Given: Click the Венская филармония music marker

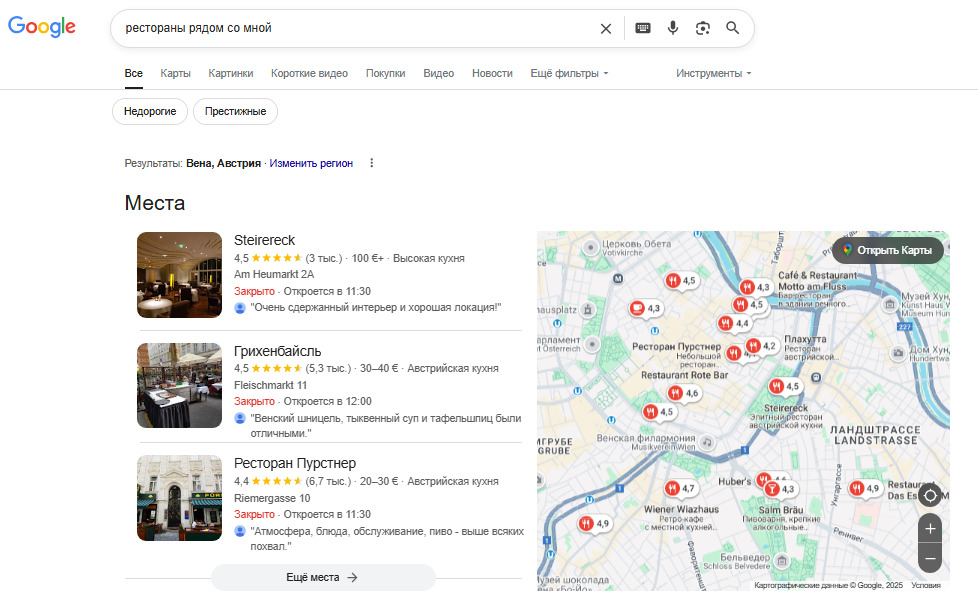Looking at the screenshot, I should 707,442.
